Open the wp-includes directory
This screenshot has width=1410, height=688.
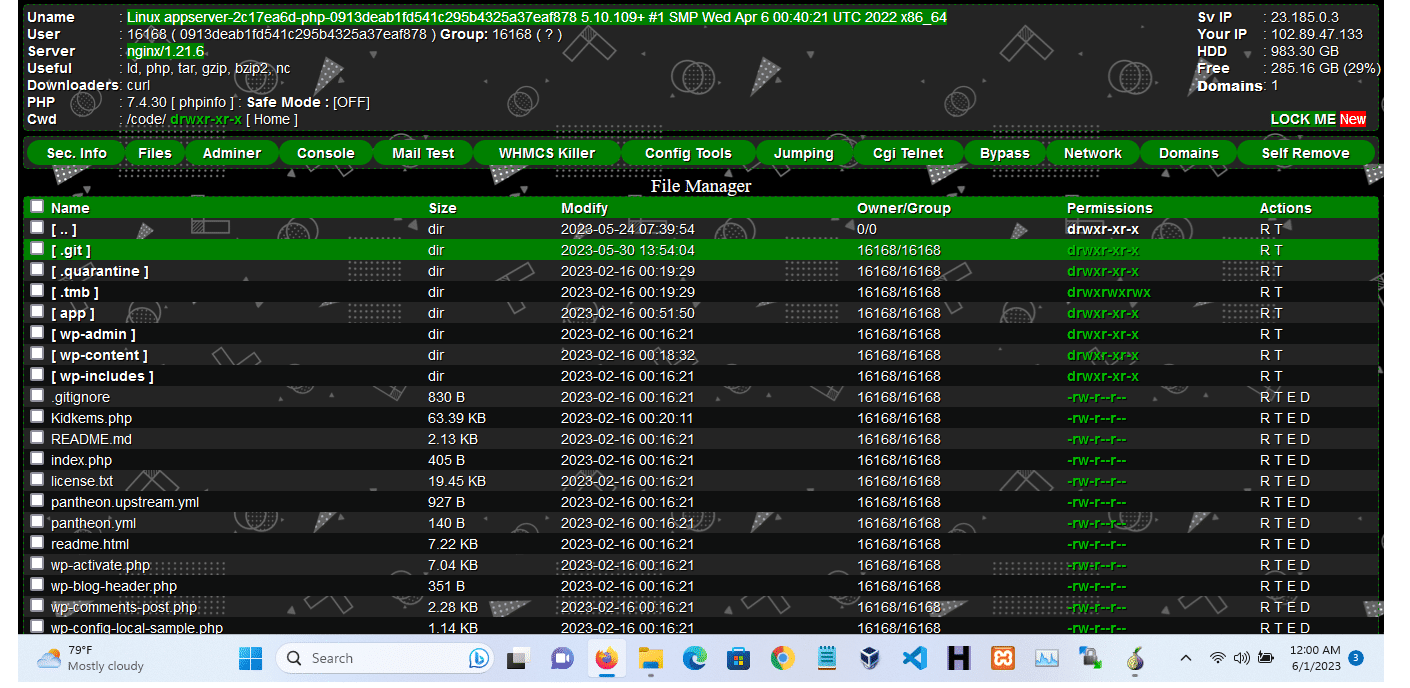[x=102, y=376]
